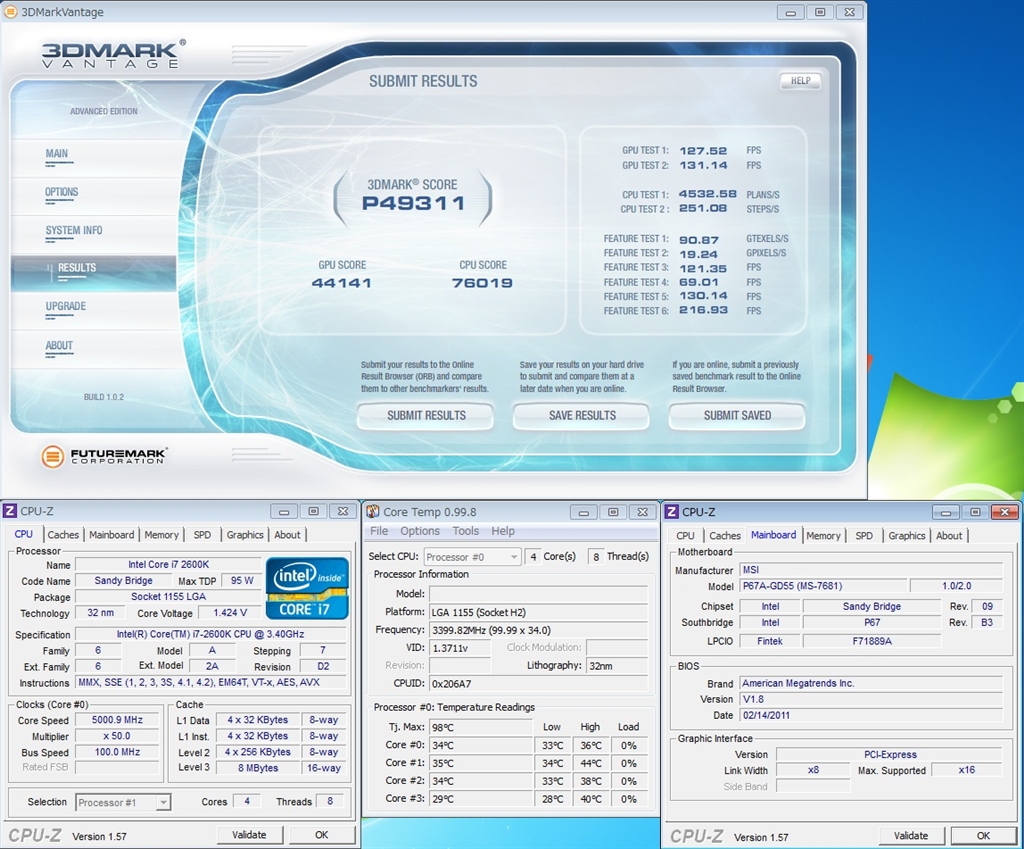Screen dimensions: 1024x849
Task: Click the Frequency field in Core Temp
Action: (539, 630)
